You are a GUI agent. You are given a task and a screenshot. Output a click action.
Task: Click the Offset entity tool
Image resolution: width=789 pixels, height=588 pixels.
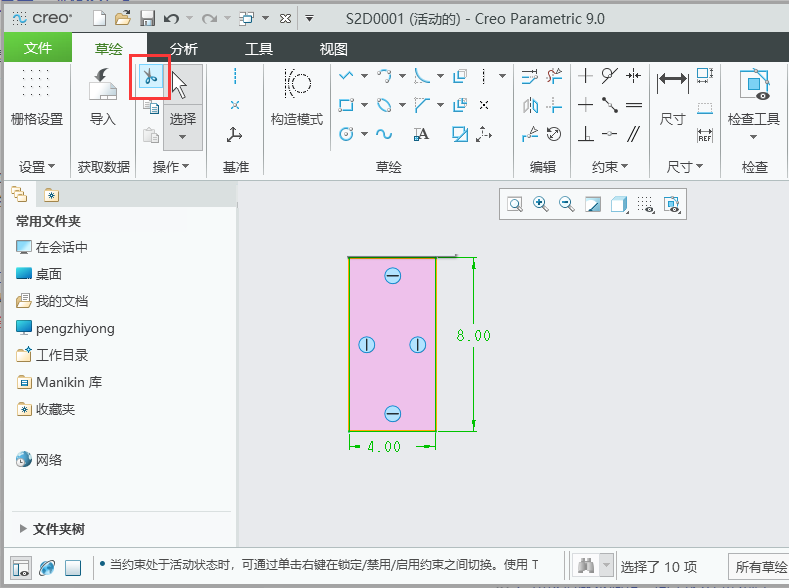click(x=460, y=76)
